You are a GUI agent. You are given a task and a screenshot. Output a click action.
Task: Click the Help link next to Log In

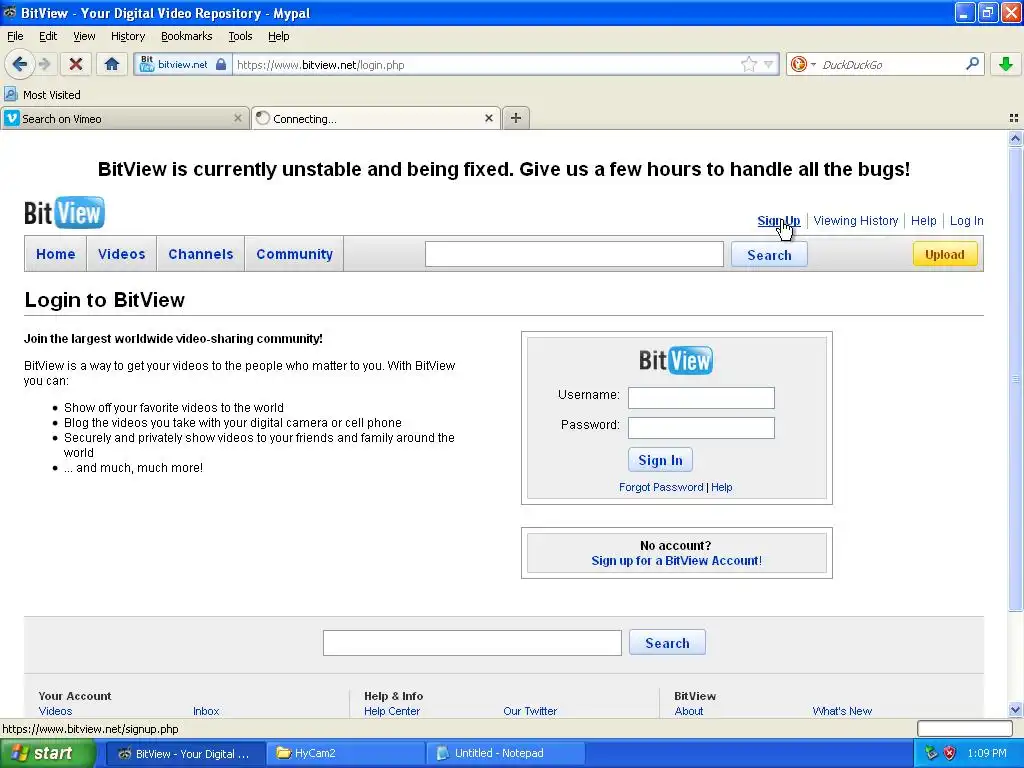click(x=923, y=221)
